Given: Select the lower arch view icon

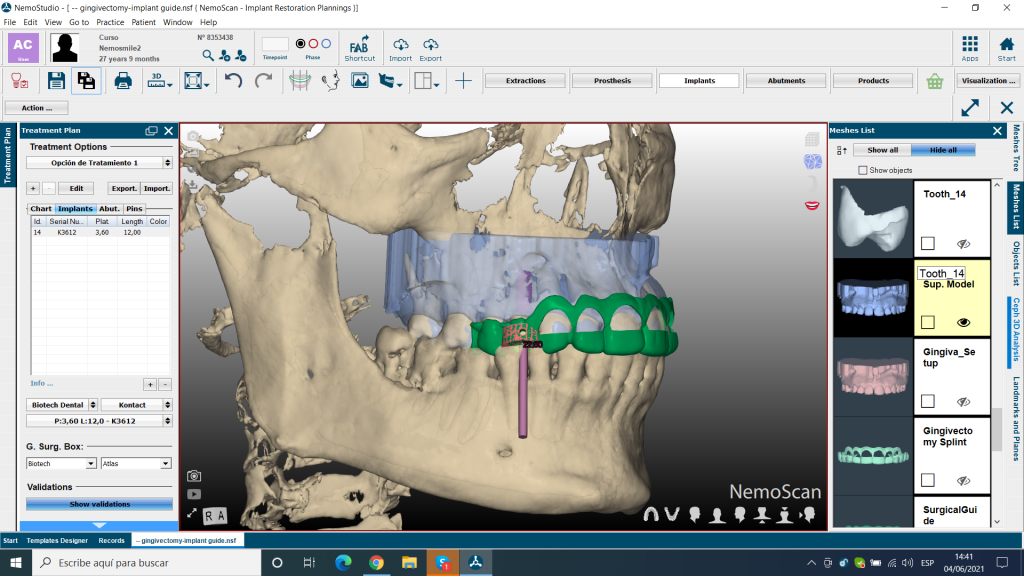Looking at the screenshot, I should [672, 515].
